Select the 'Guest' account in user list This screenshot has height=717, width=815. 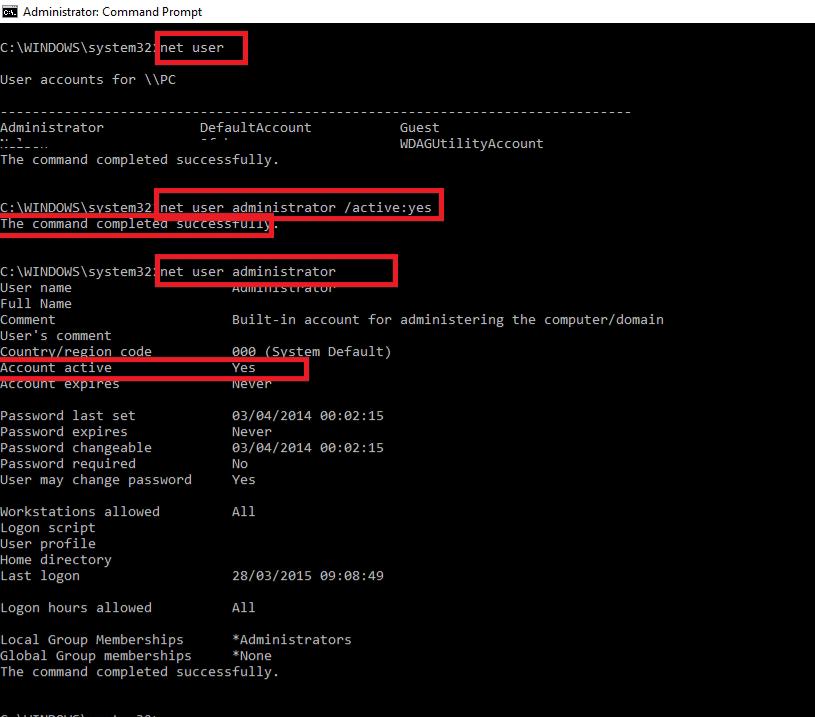[x=419, y=127]
